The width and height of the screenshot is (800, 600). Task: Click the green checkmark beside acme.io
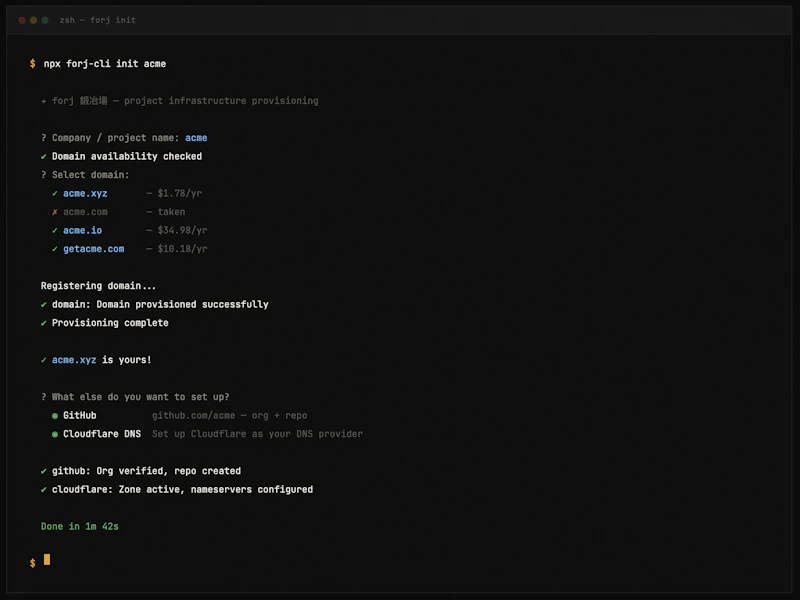pyautogui.click(x=55, y=231)
